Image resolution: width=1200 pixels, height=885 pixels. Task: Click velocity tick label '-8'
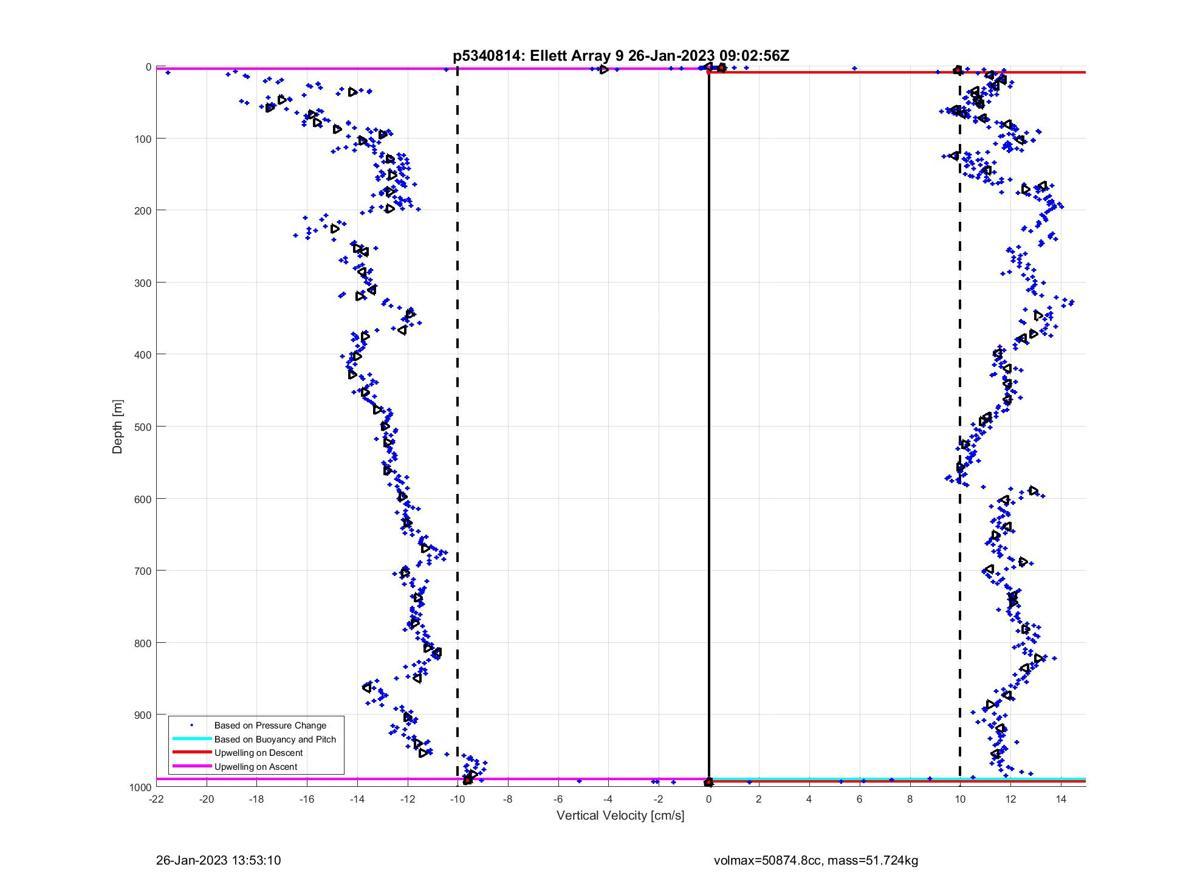click(508, 799)
